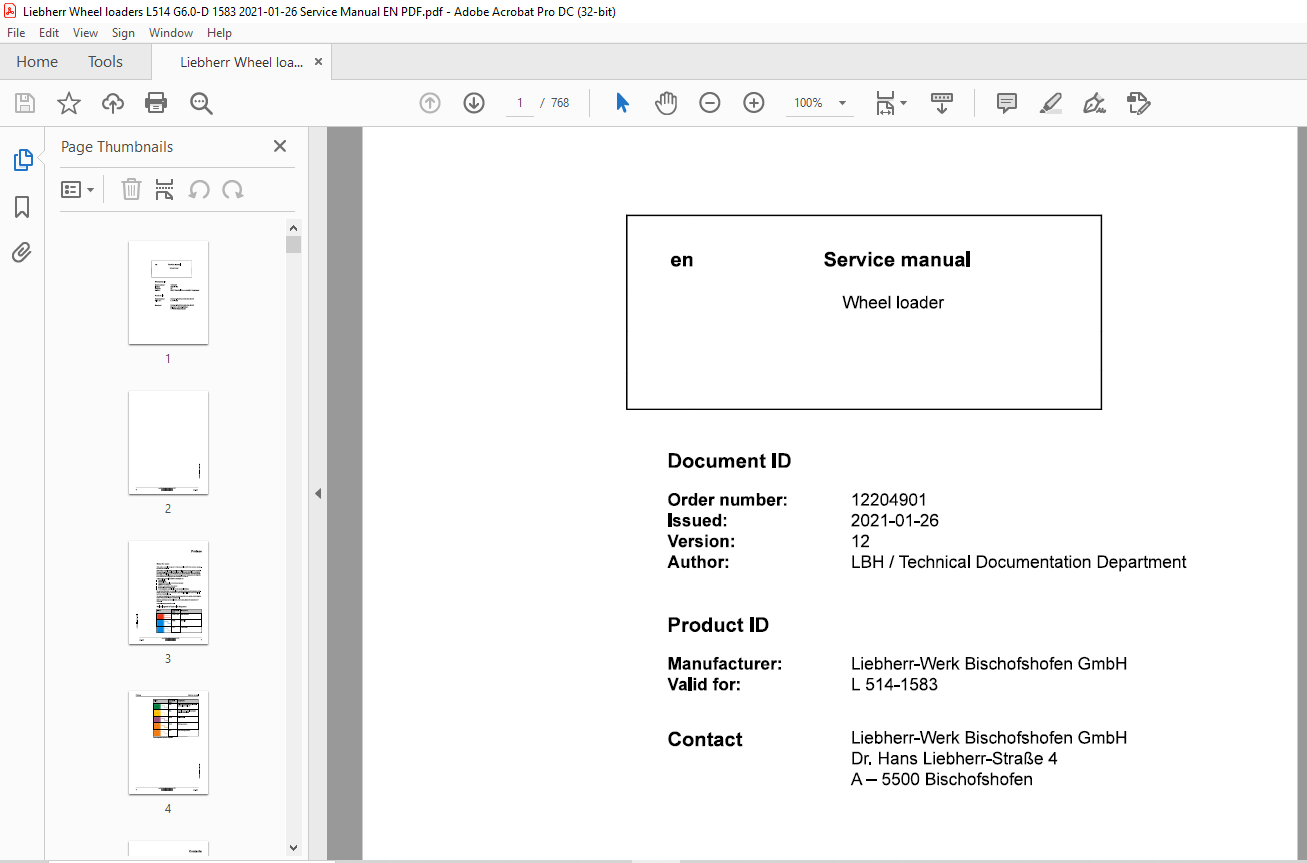Viewport: 1307px width, 863px height.
Task: Add a comment sticky note
Action: pyautogui.click(x=1007, y=103)
